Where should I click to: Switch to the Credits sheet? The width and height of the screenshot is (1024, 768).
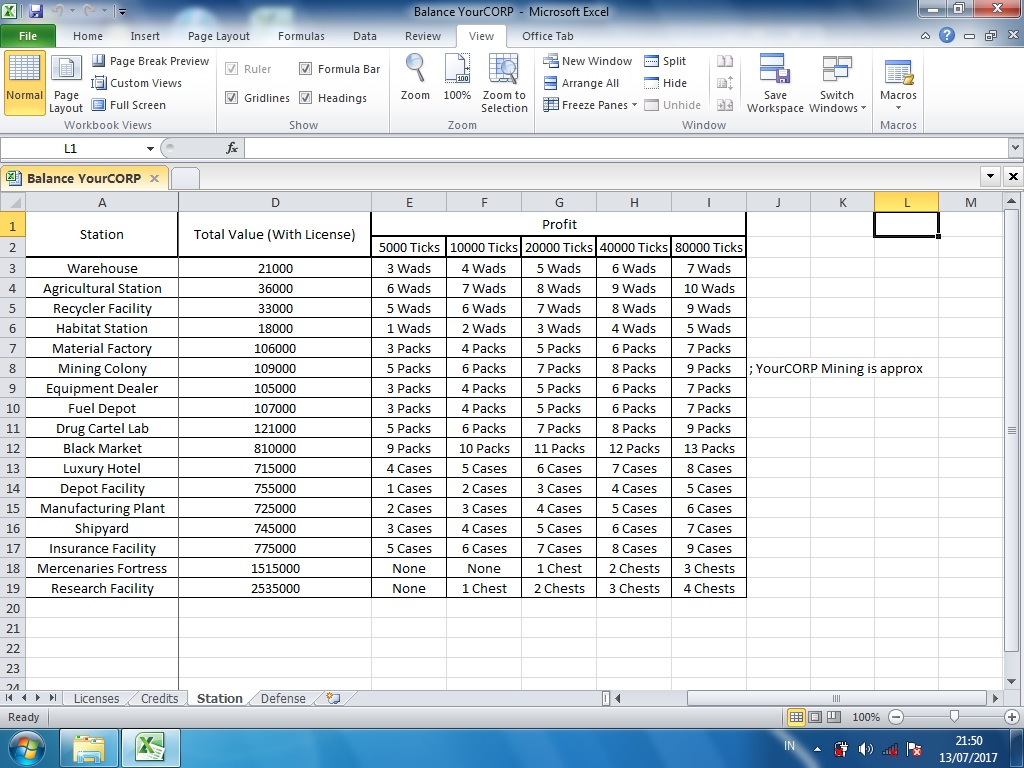click(x=159, y=698)
